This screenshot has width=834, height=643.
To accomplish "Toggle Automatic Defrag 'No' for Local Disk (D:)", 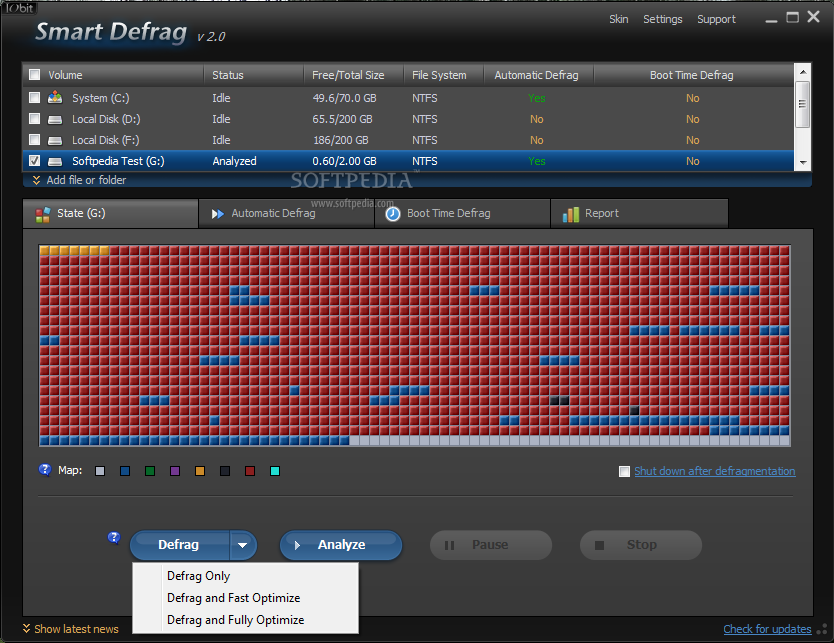I will [x=537, y=120].
